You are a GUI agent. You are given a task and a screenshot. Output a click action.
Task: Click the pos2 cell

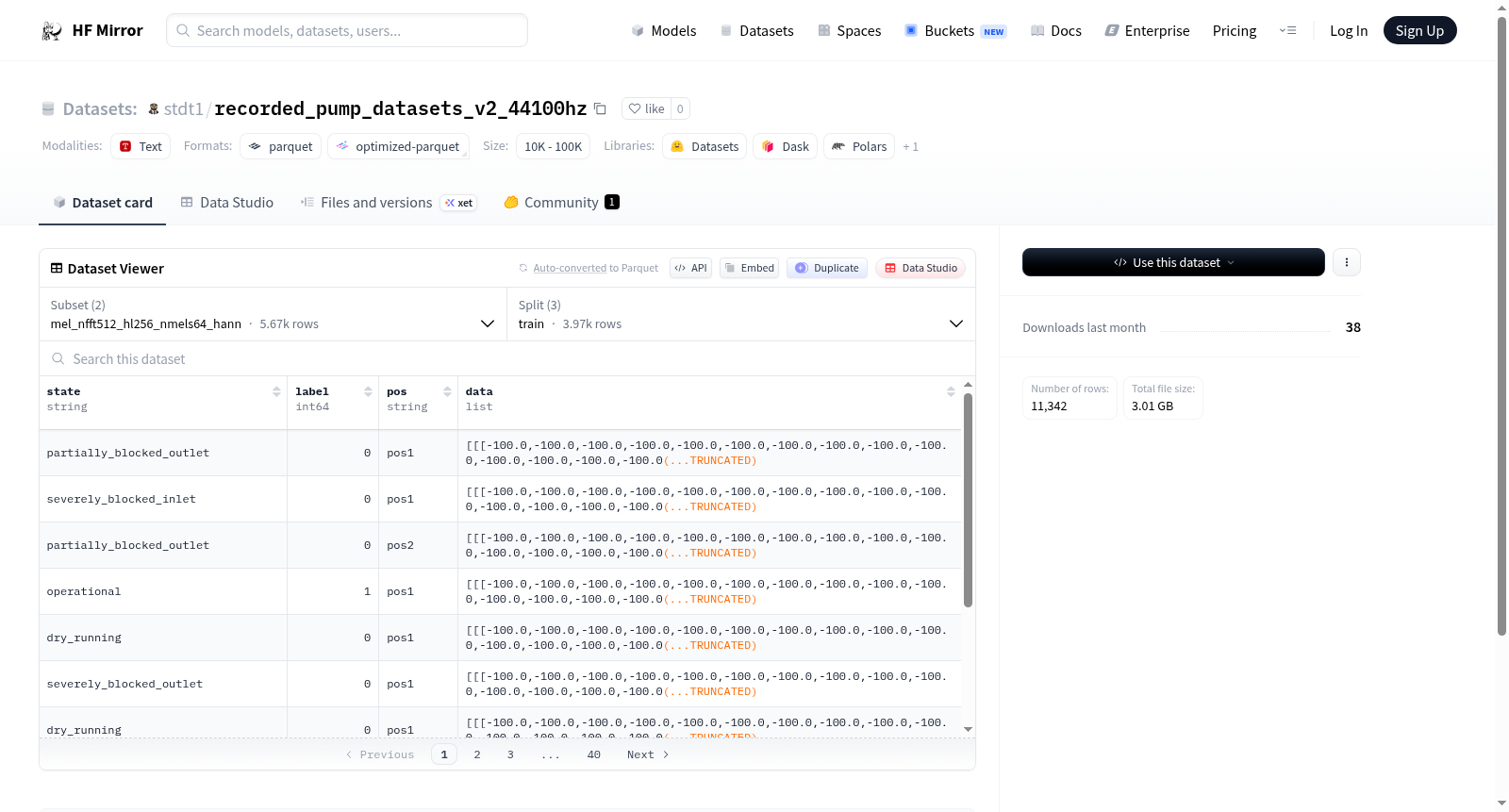coord(419,545)
